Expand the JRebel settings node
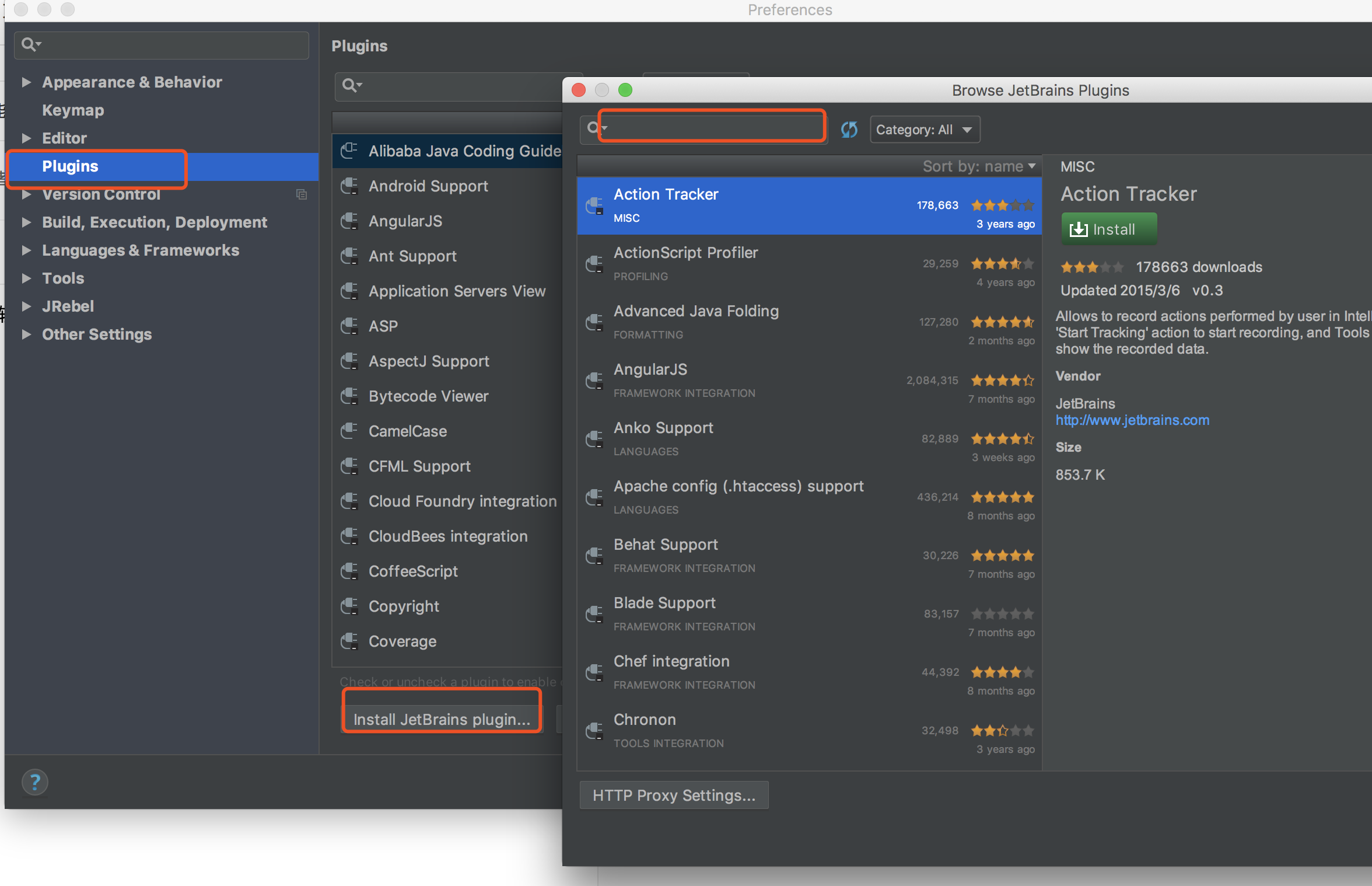 click(26, 306)
